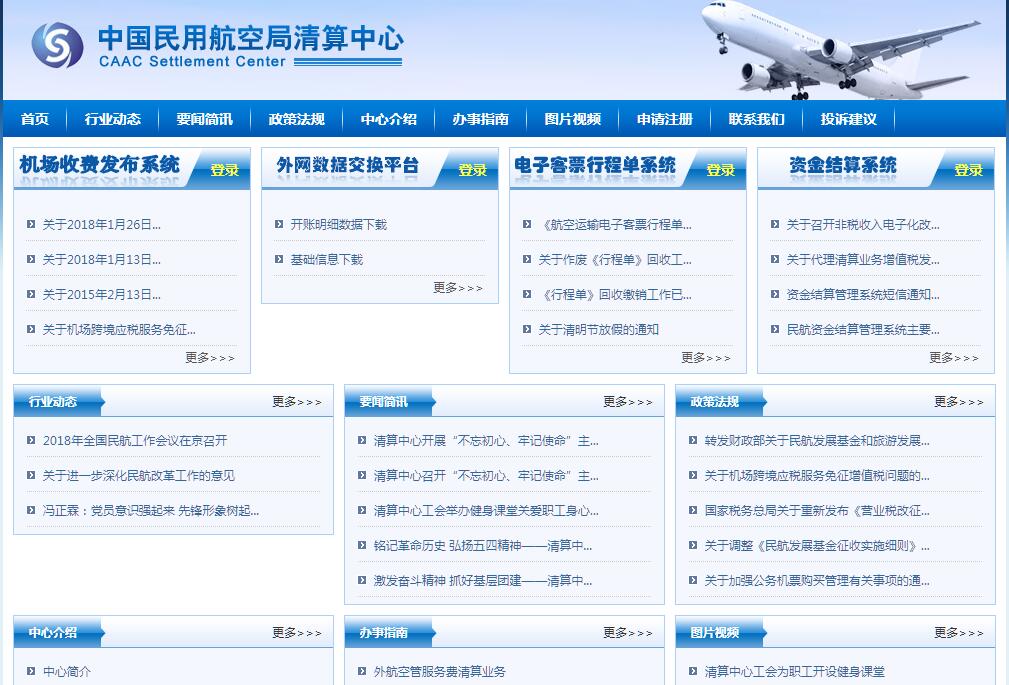Show 更多 under the 政策法规 section header

(x=959, y=402)
